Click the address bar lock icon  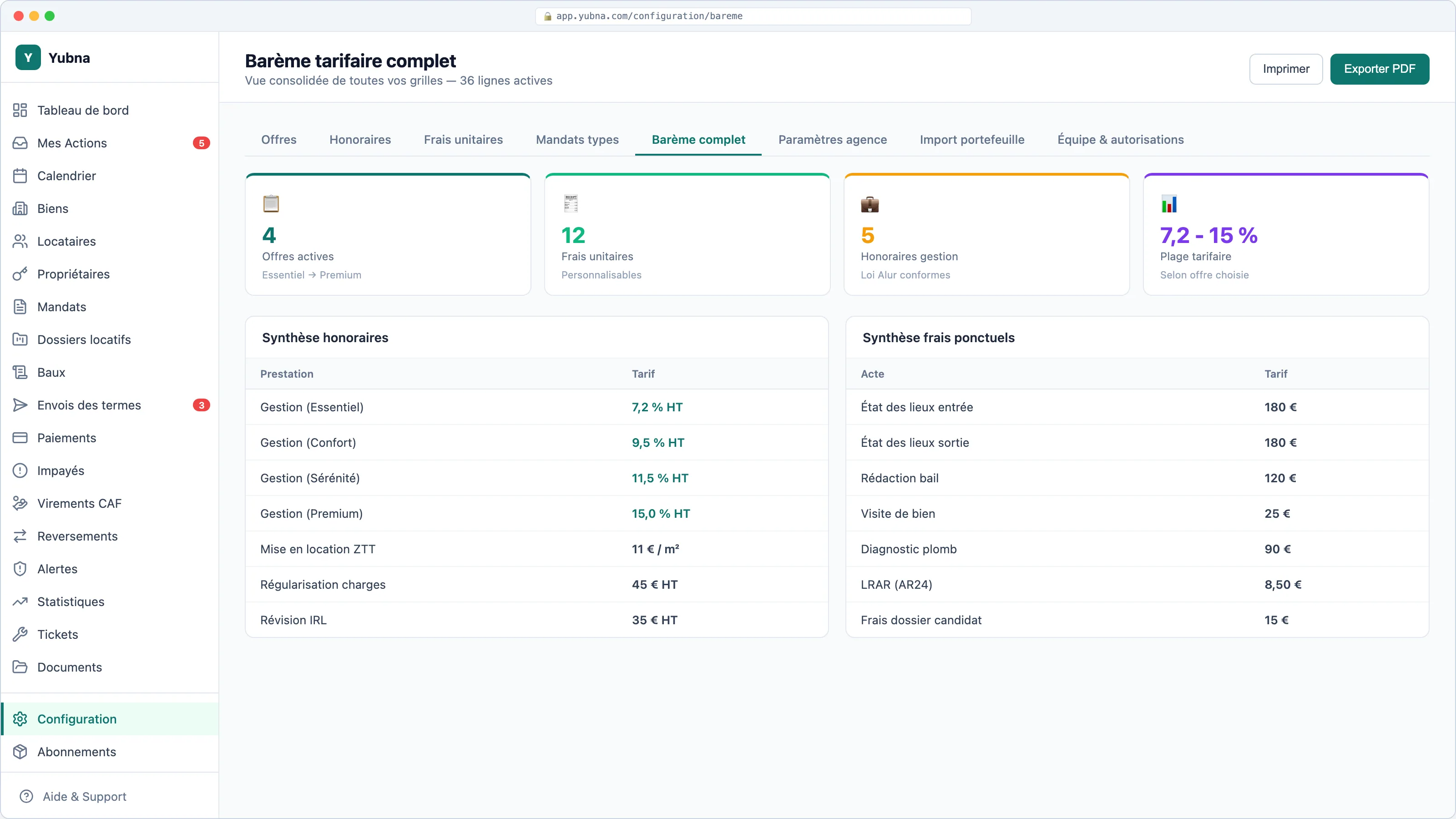[x=547, y=16]
